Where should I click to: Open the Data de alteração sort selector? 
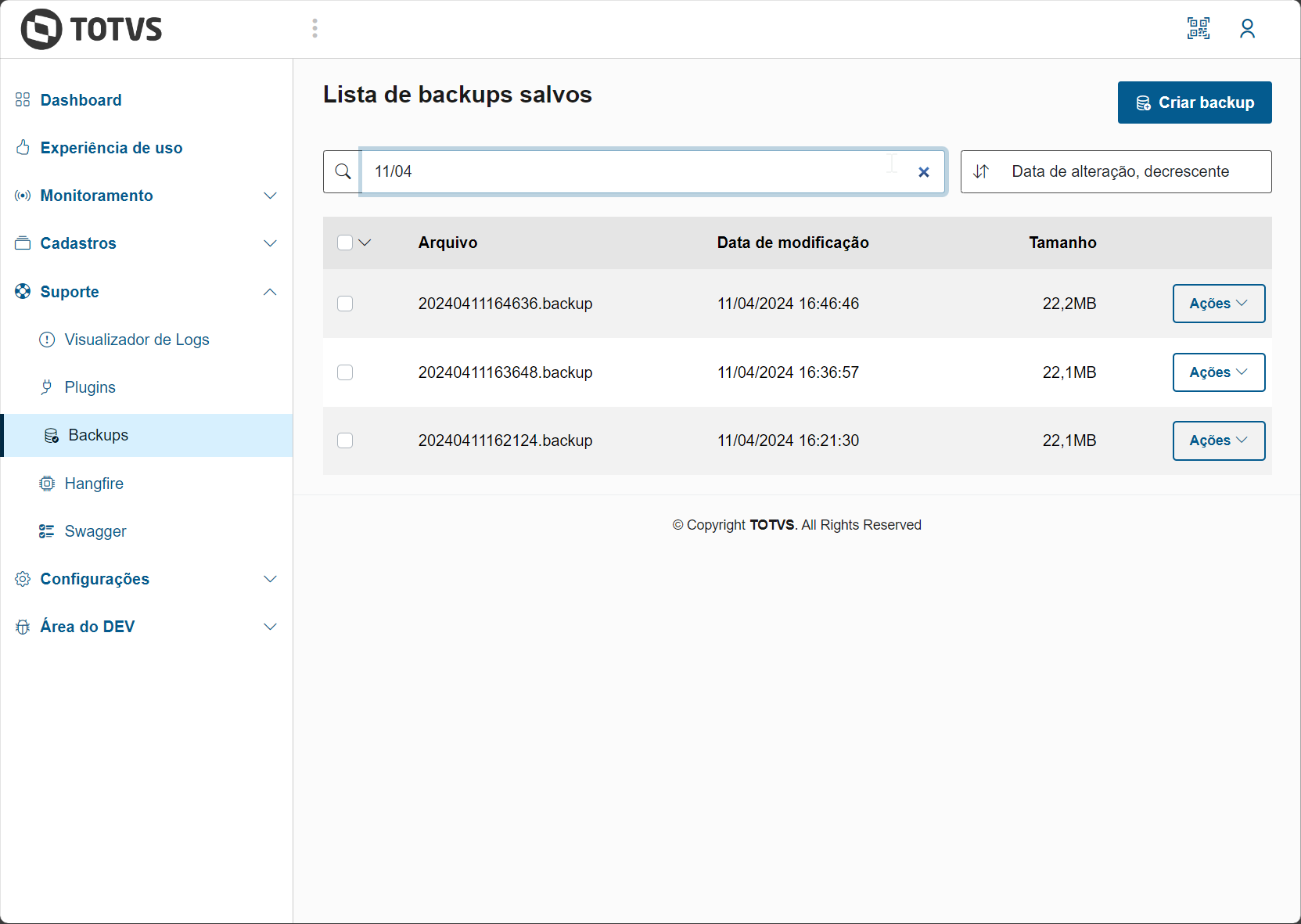(x=1120, y=171)
